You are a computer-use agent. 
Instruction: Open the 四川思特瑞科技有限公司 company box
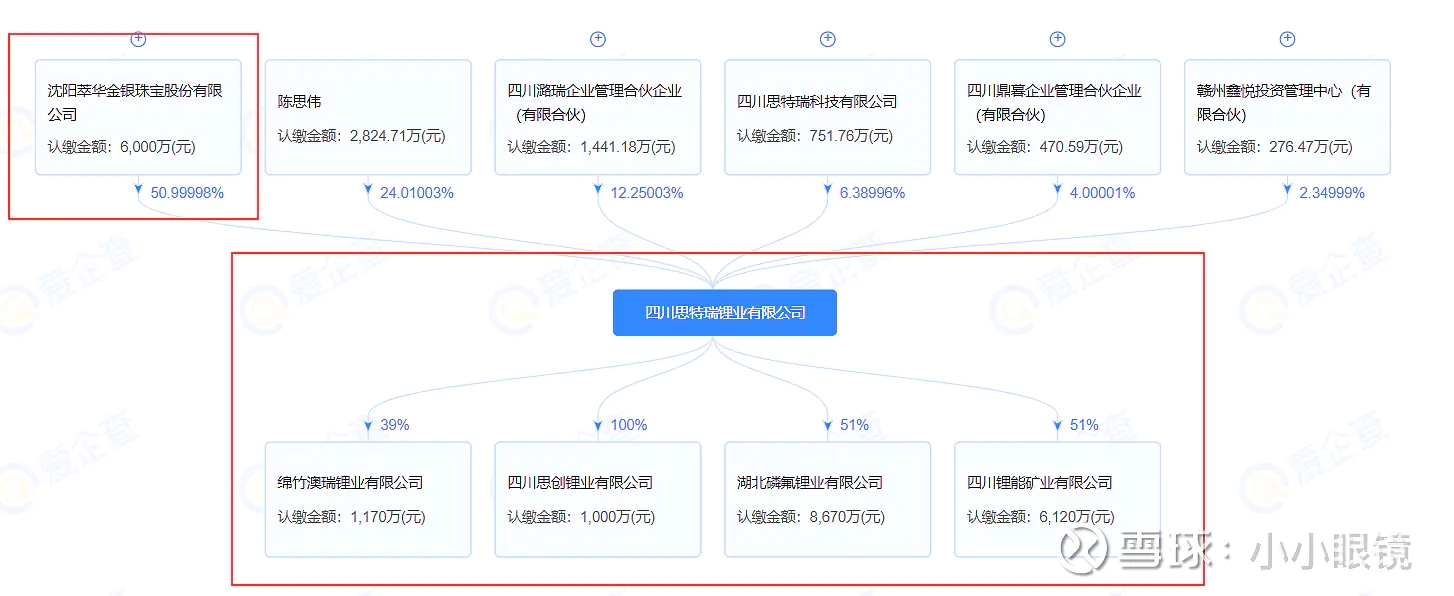click(x=827, y=117)
